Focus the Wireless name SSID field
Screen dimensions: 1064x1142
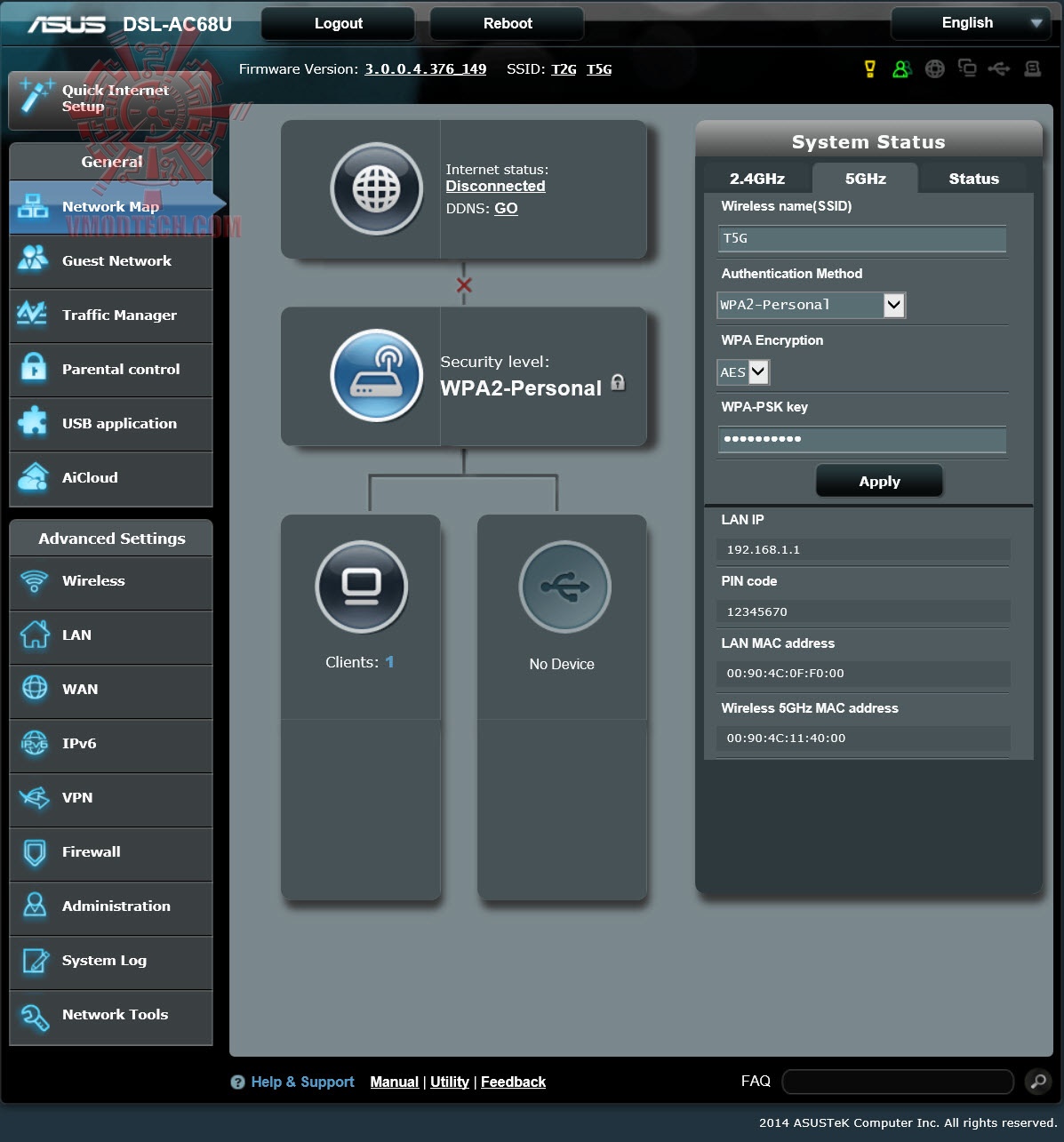[862, 238]
